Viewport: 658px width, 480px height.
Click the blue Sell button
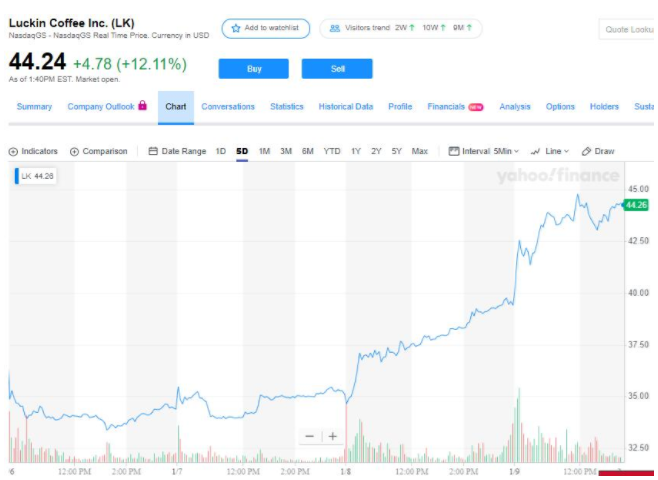[337, 69]
